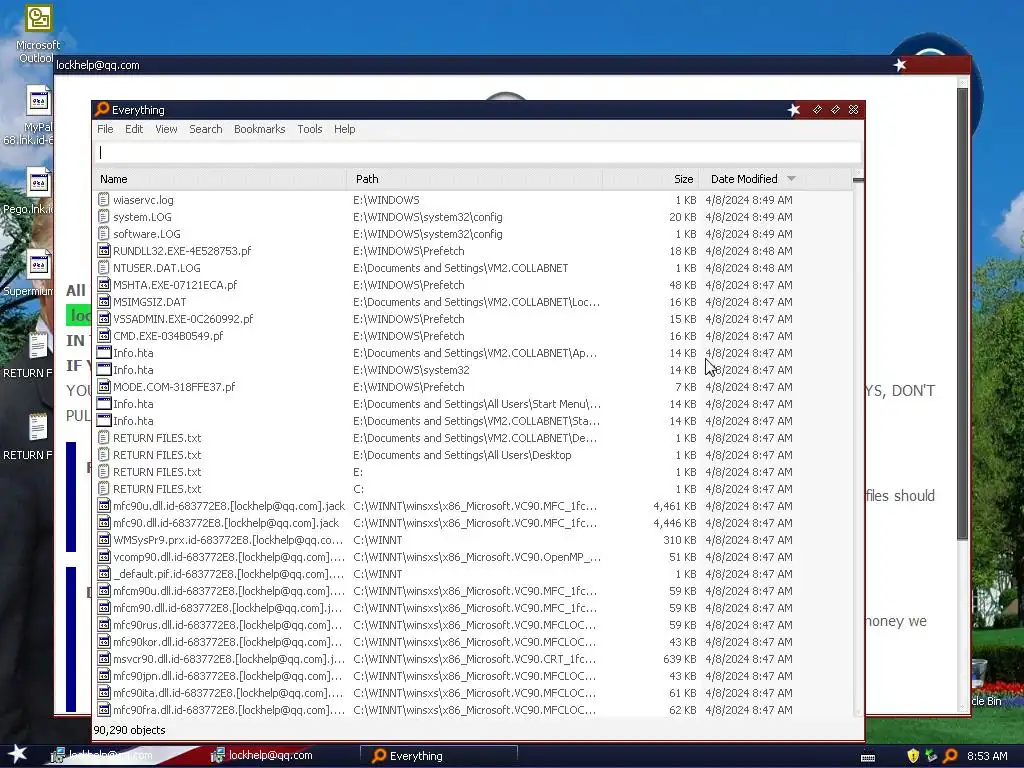Click the keyboard tray icon
The height and width of the screenshot is (768, 1024).
(868, 757)
